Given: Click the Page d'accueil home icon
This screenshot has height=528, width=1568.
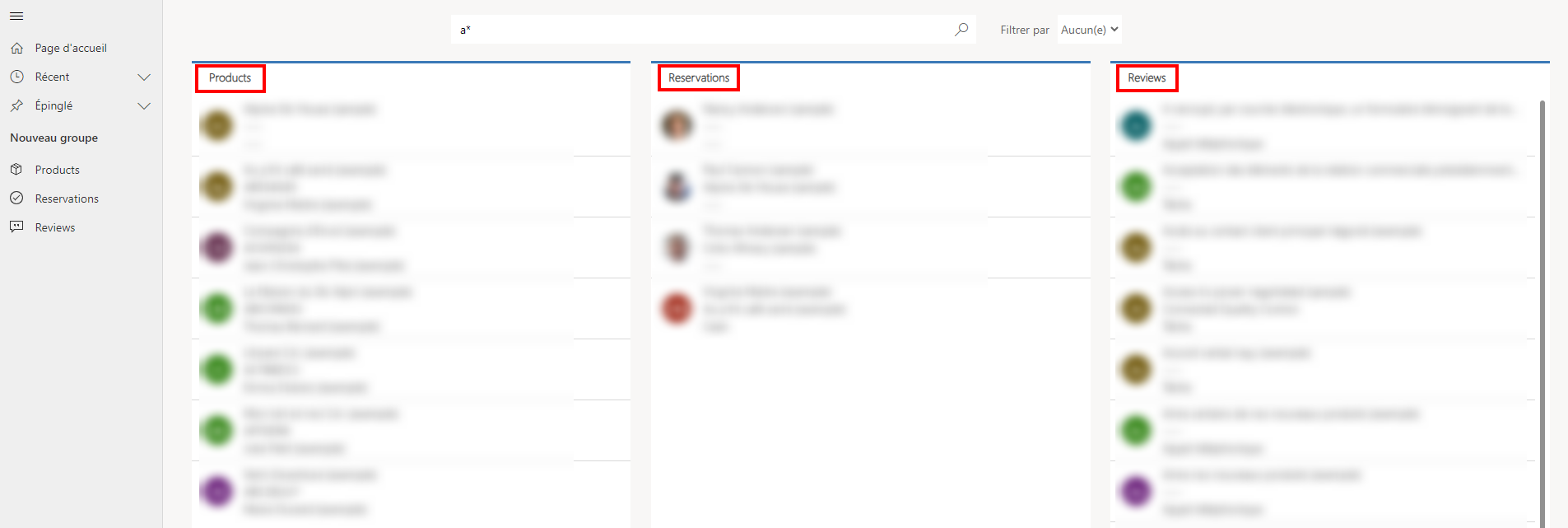Looking at the screenshot, I should (x=16, y=48).
